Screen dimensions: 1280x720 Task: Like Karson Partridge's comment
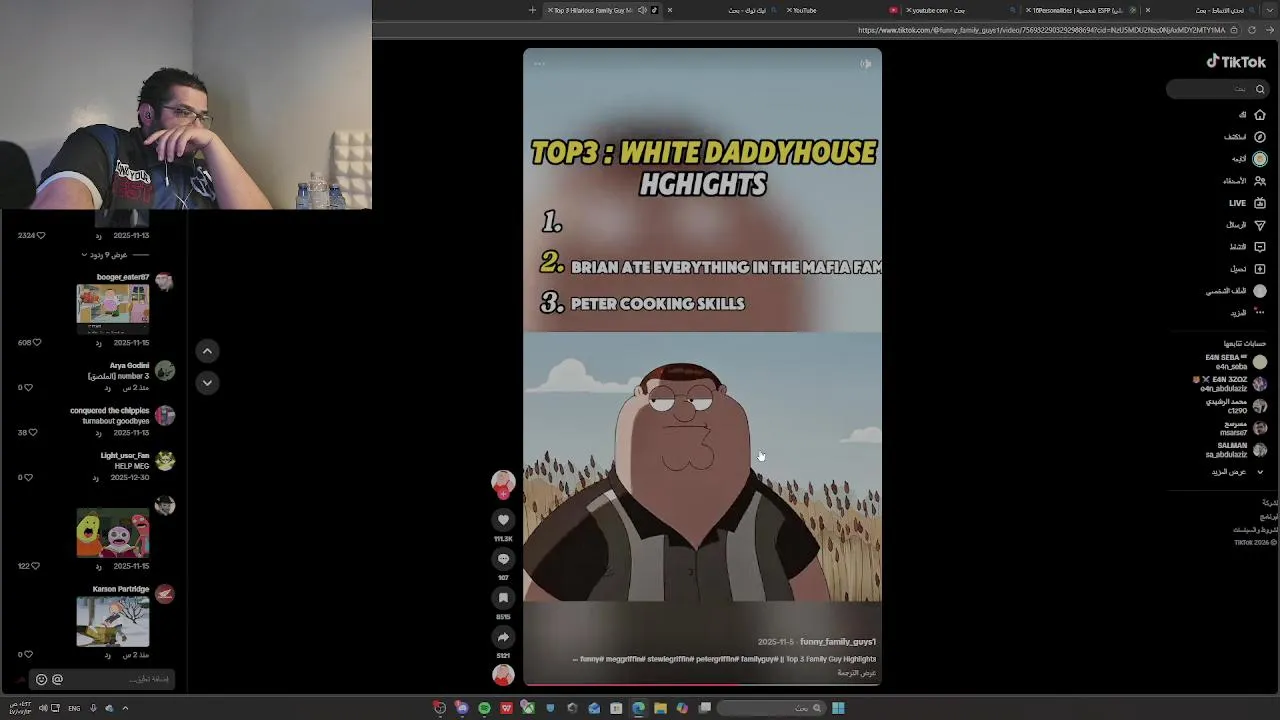coord(28,654)
